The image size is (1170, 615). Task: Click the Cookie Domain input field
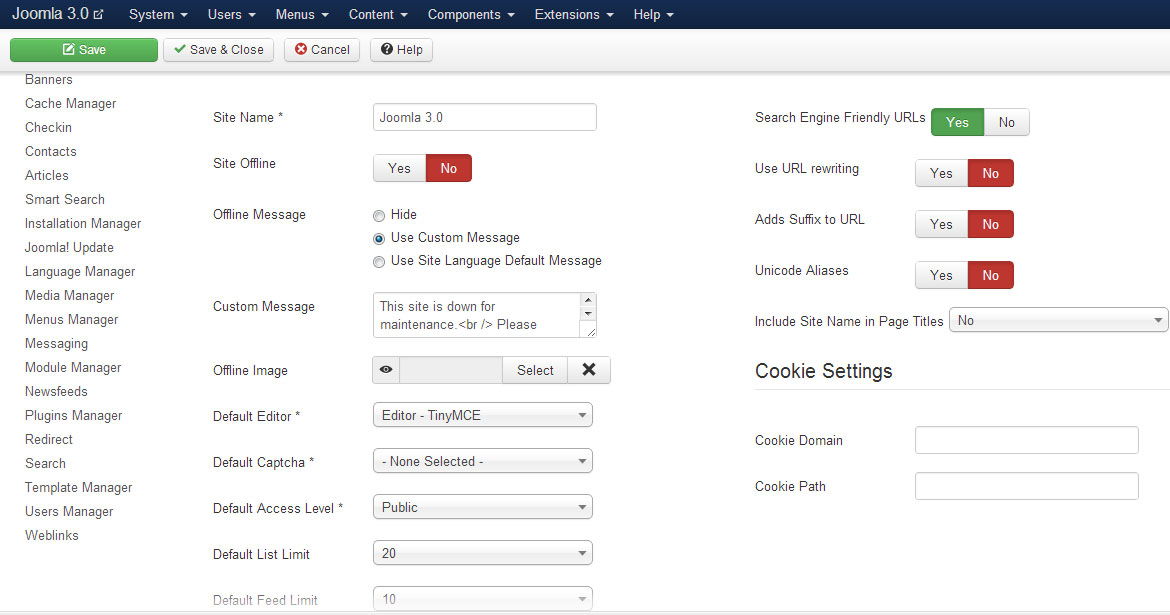pos(1026,440)
